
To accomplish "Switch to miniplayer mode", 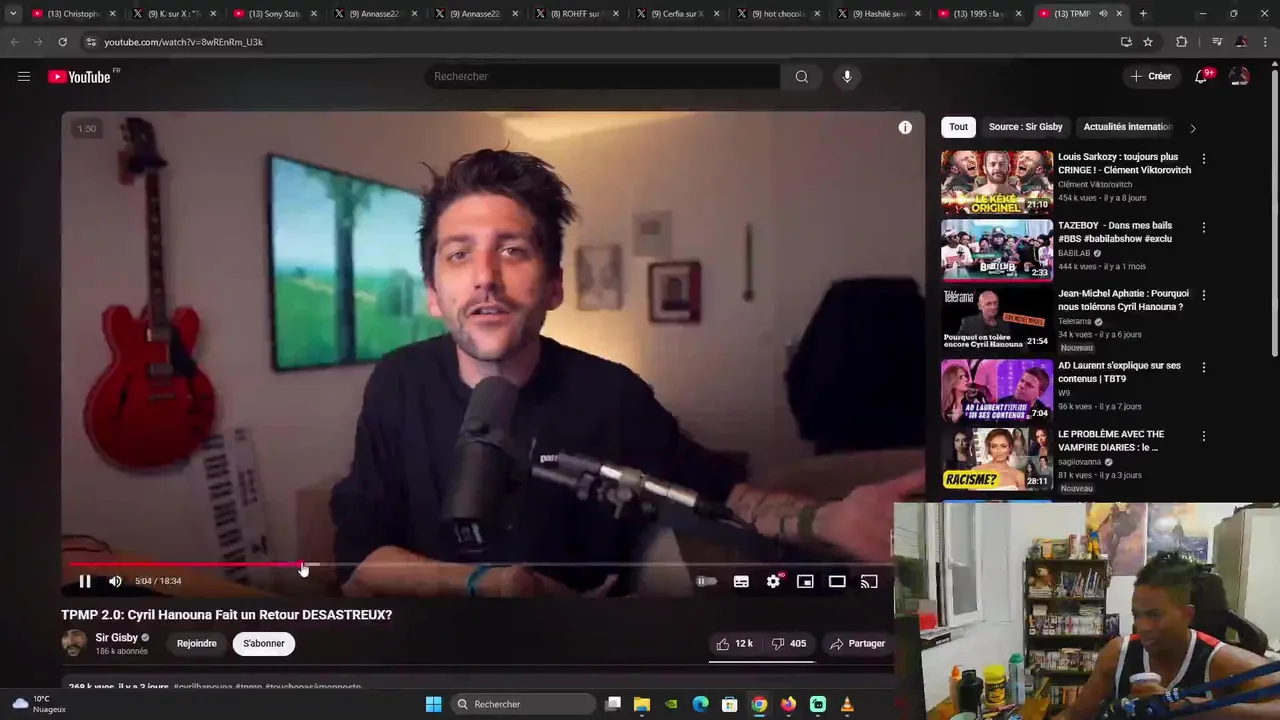I will (805, 581).
